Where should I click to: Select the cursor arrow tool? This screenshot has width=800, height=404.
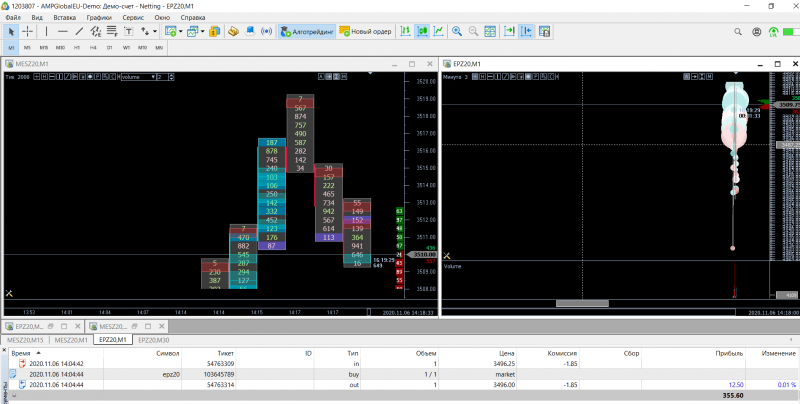click(x=11, y=32)
